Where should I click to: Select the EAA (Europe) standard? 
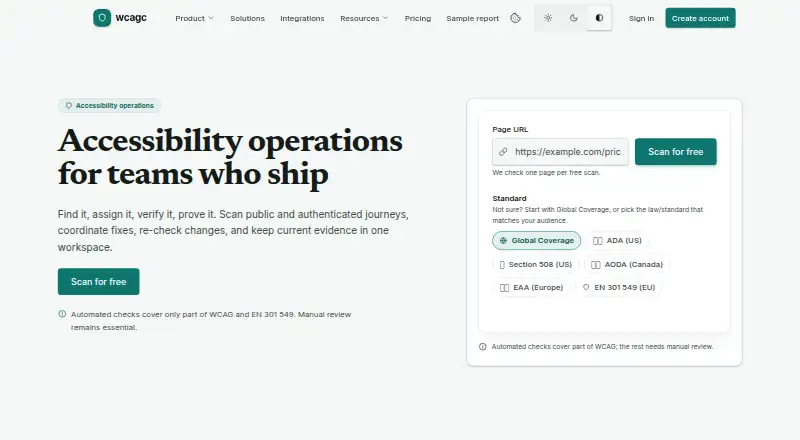[x=531, y=287]
